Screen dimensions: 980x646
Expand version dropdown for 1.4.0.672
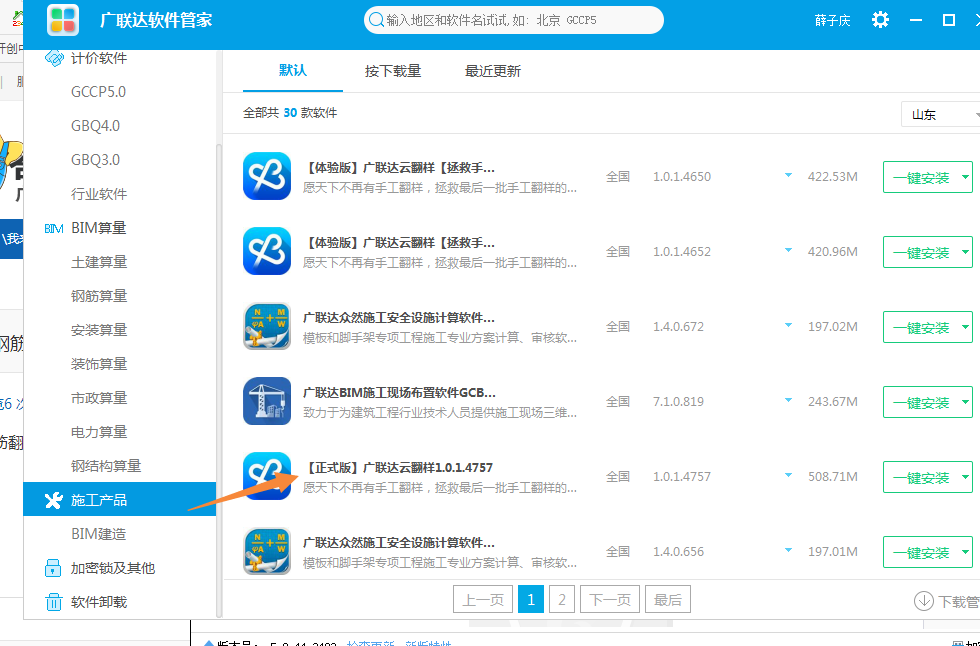[x=788, y=325]
